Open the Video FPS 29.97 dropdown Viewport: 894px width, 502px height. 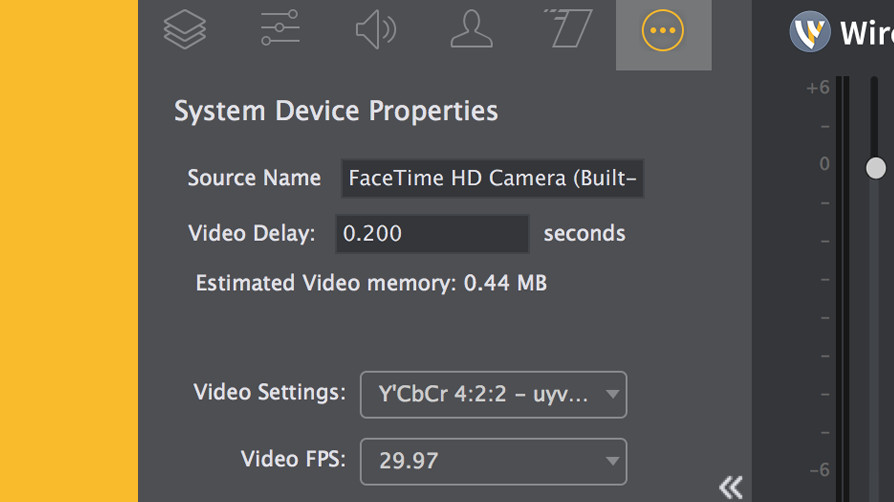[494, 461]
